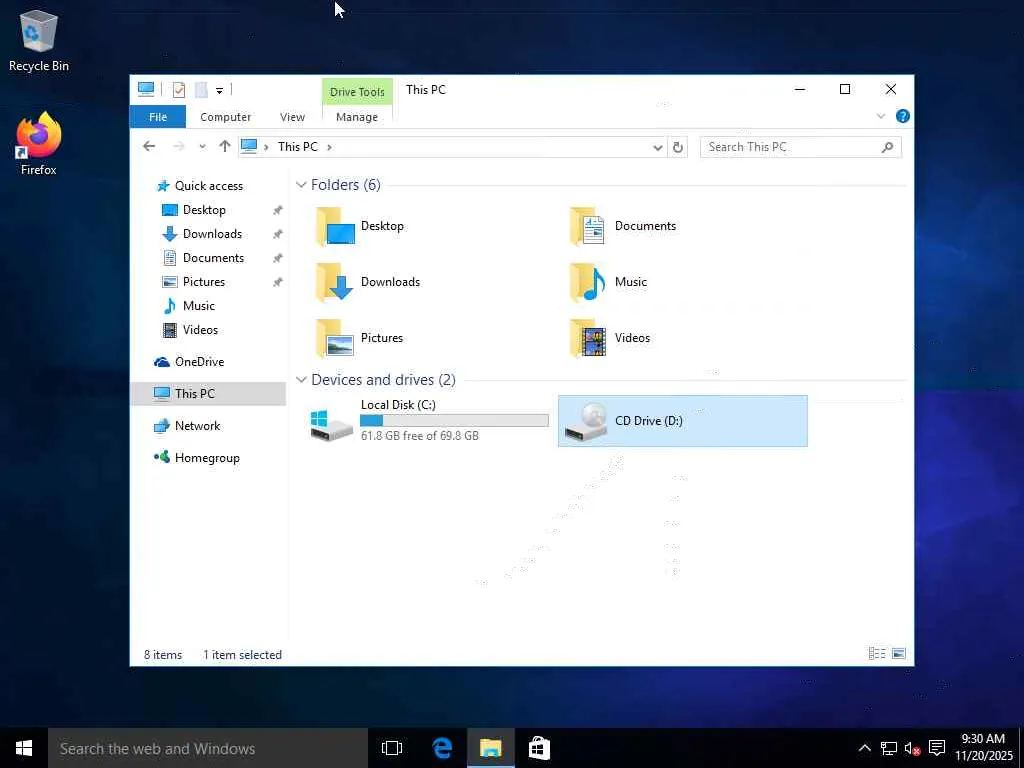The image size is (1024, 768).
Task: Click the pin icon next to Desktop
Action: pyautogui.click(x=278, y=210)
